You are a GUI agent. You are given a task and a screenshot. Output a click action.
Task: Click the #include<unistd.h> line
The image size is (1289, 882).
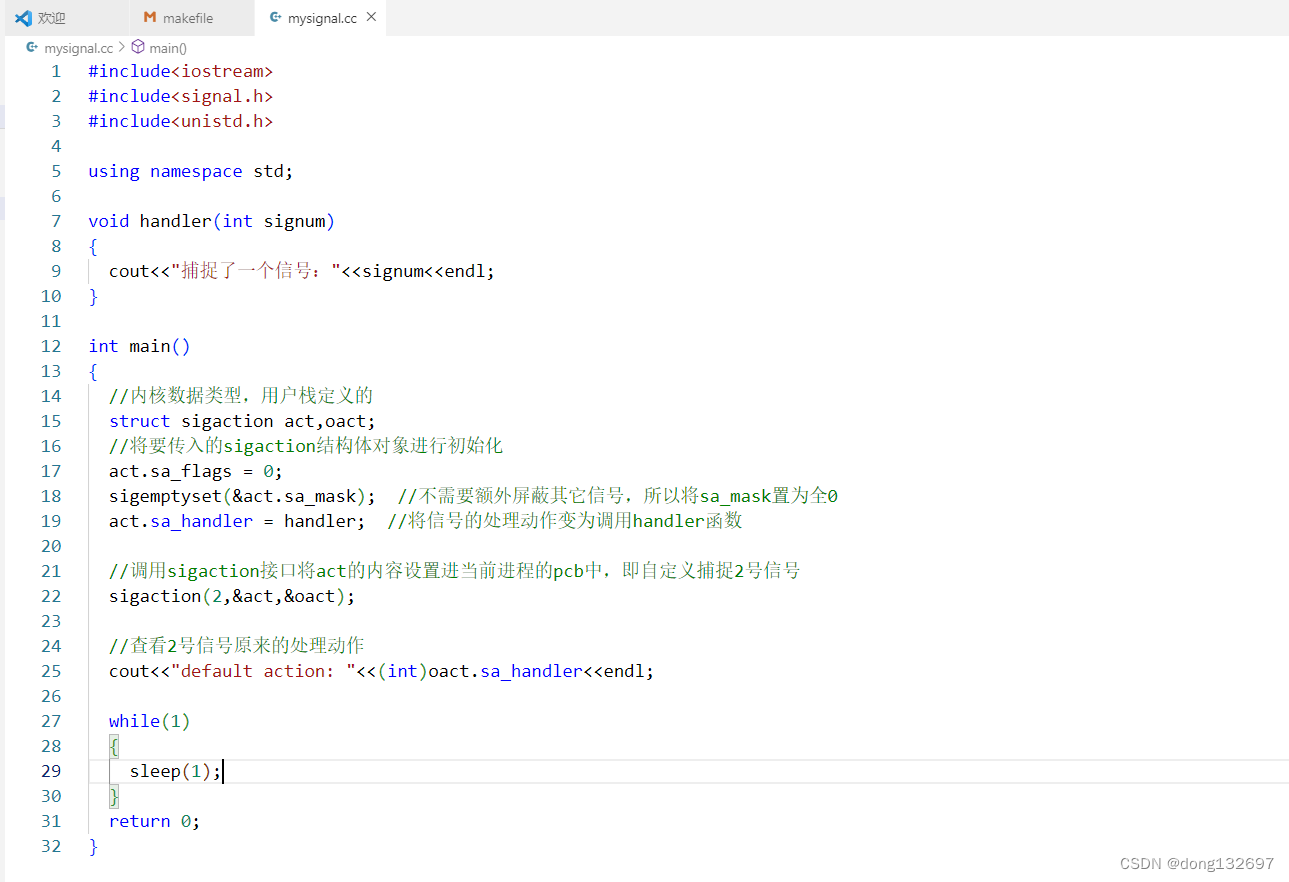click(180, 121)
